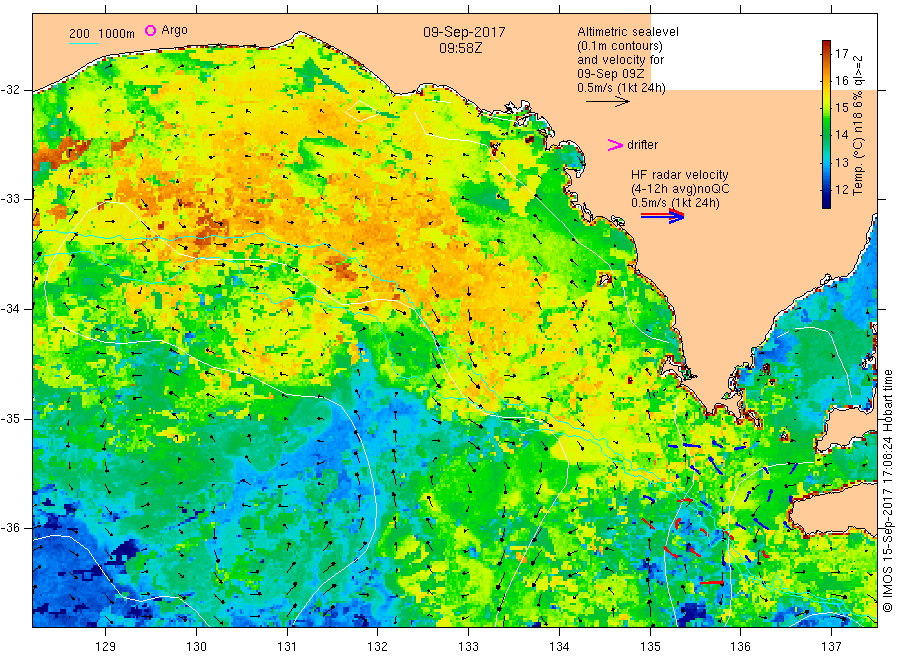This screenshot has height=660, width=900.
Task: Click the longitude label 132
Action: pyautogui.click(x=378, y=646)
